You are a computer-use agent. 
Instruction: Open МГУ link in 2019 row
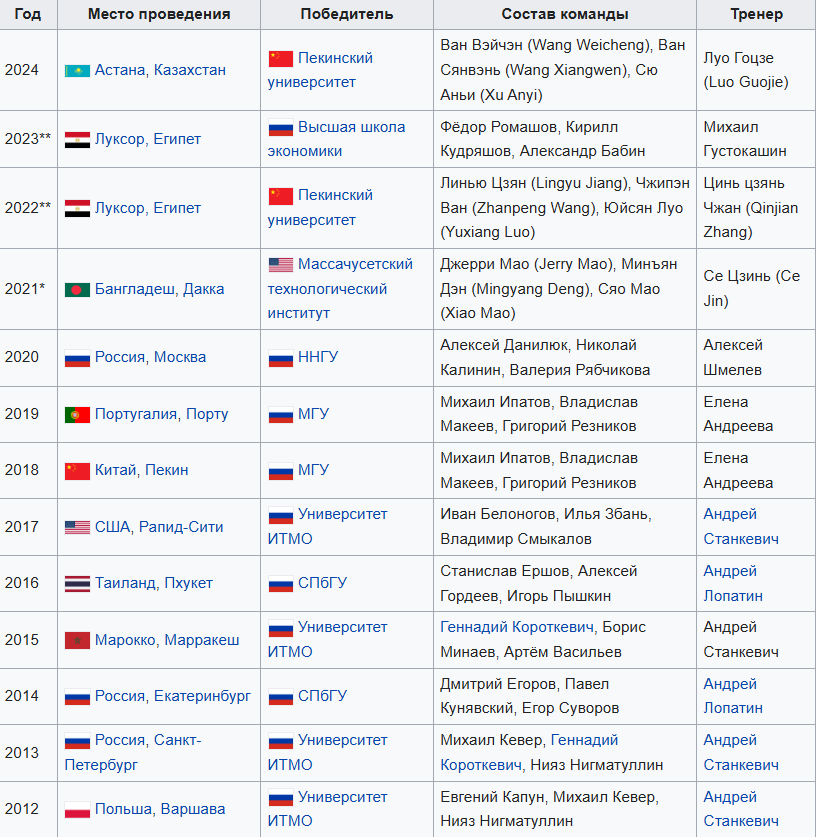pos(314,414)
